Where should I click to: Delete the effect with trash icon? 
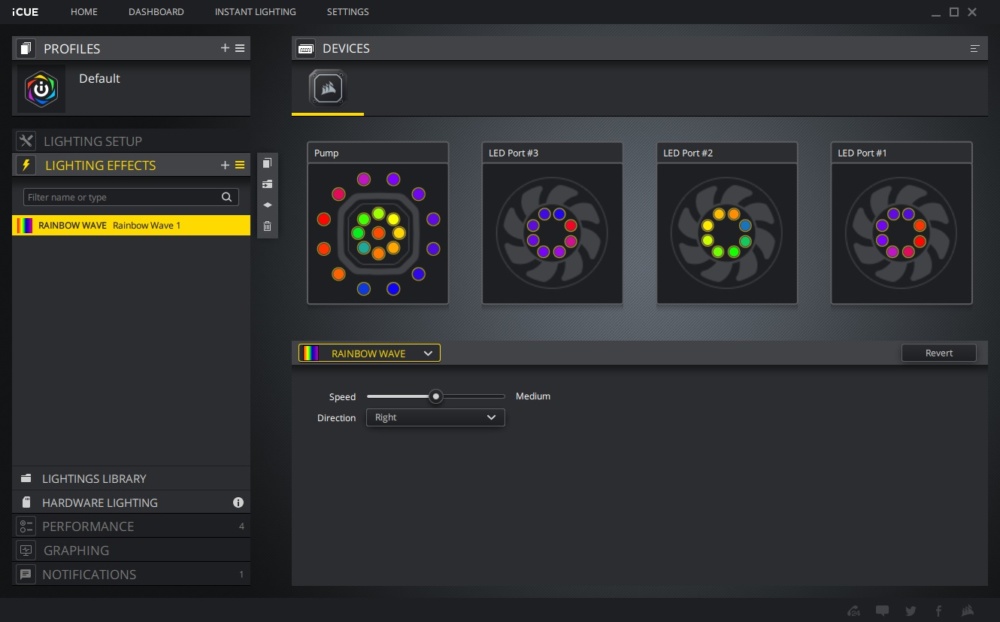coord(267,226)
